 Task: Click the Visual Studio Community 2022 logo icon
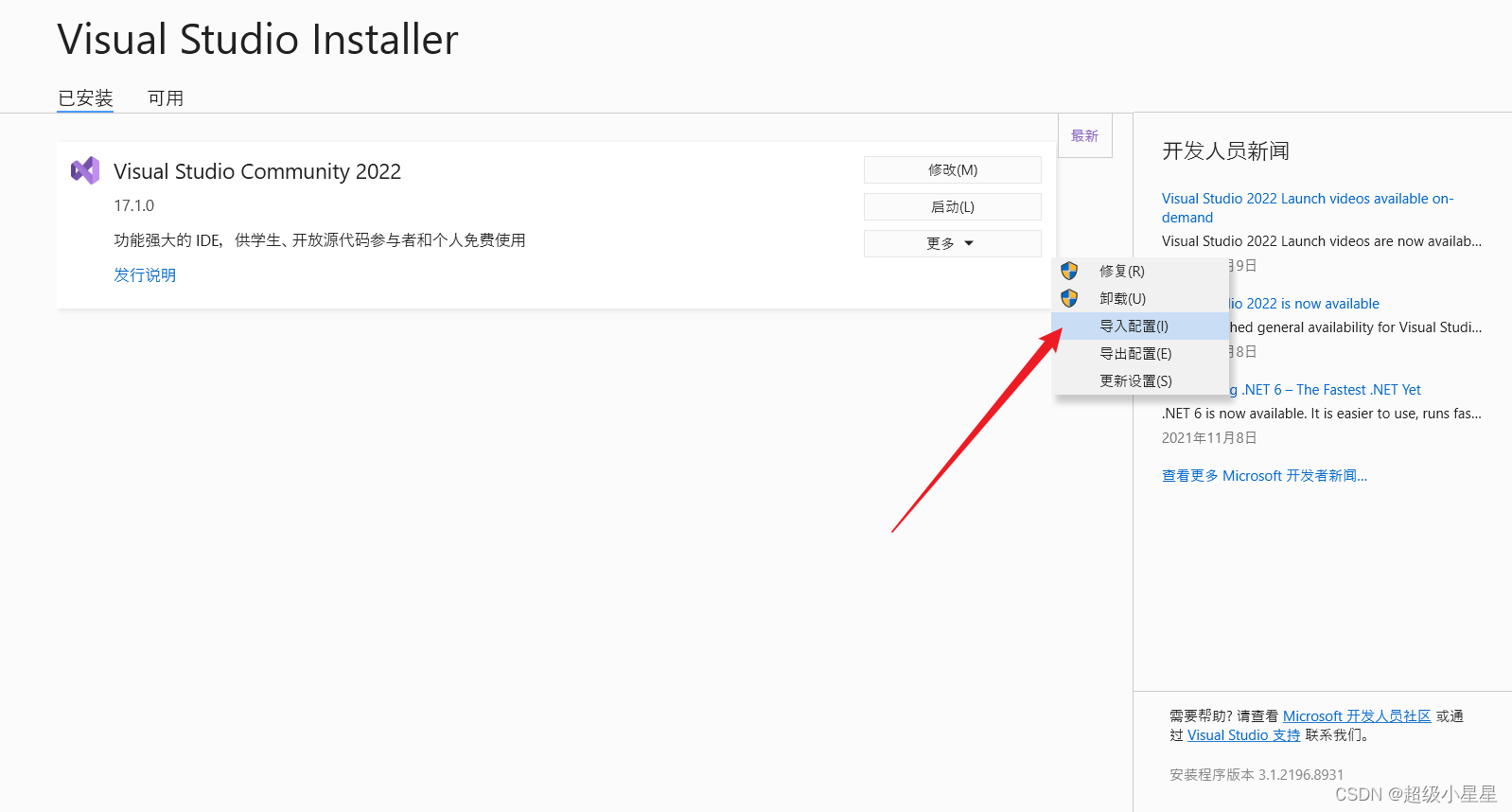(x=85, y=171)
